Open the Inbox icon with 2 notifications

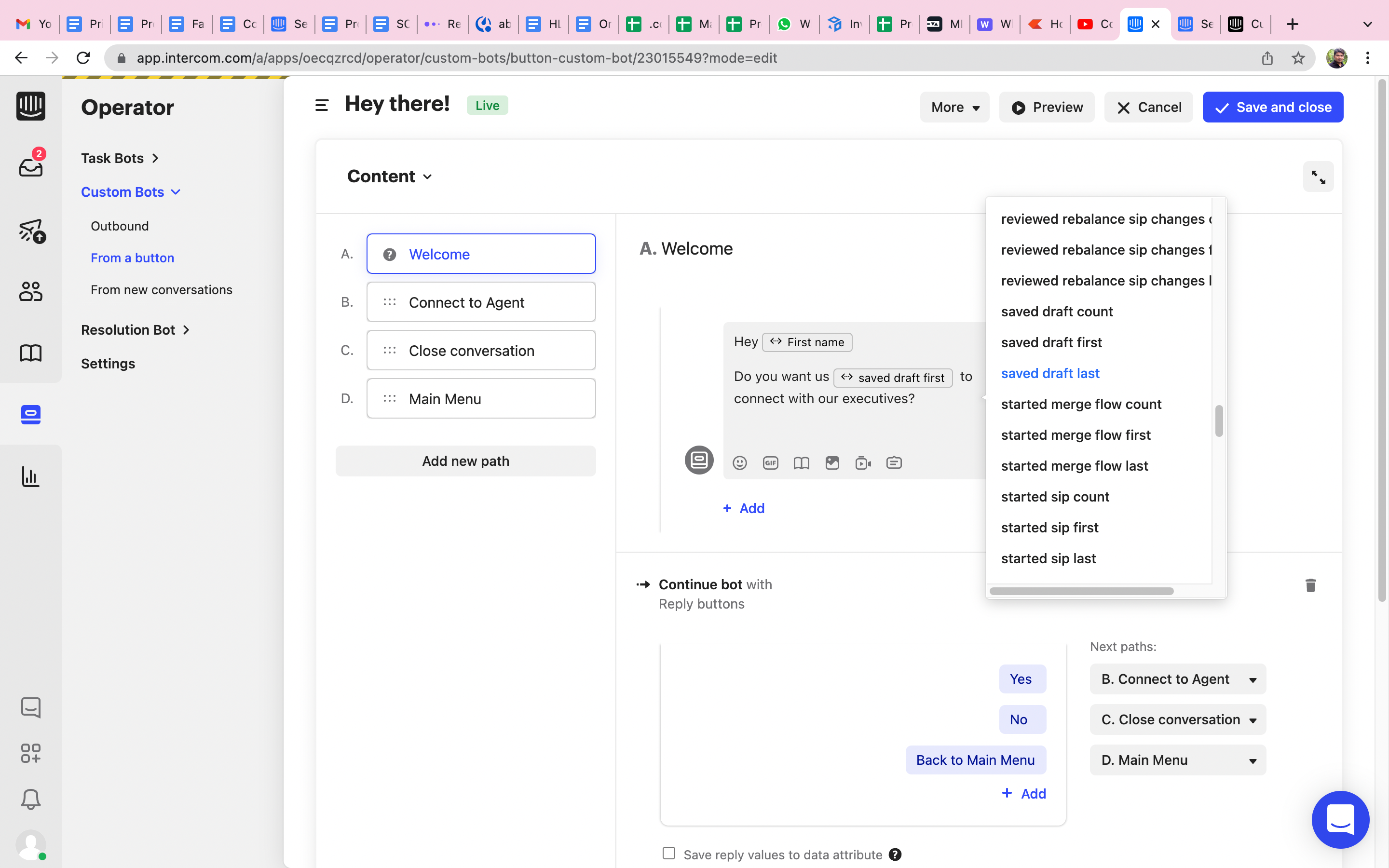30,163
